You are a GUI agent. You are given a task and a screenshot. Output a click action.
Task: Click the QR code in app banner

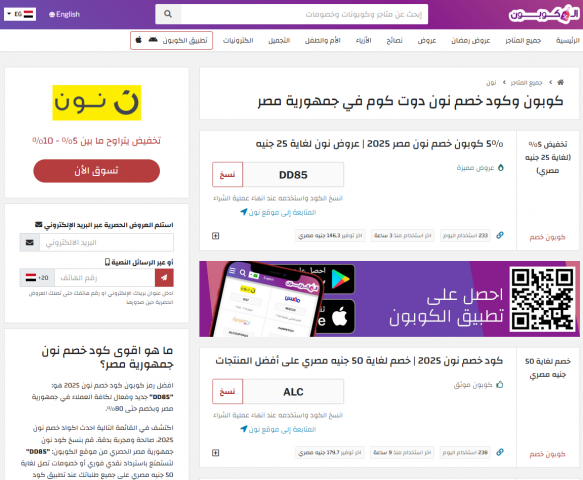coord(542,299)
